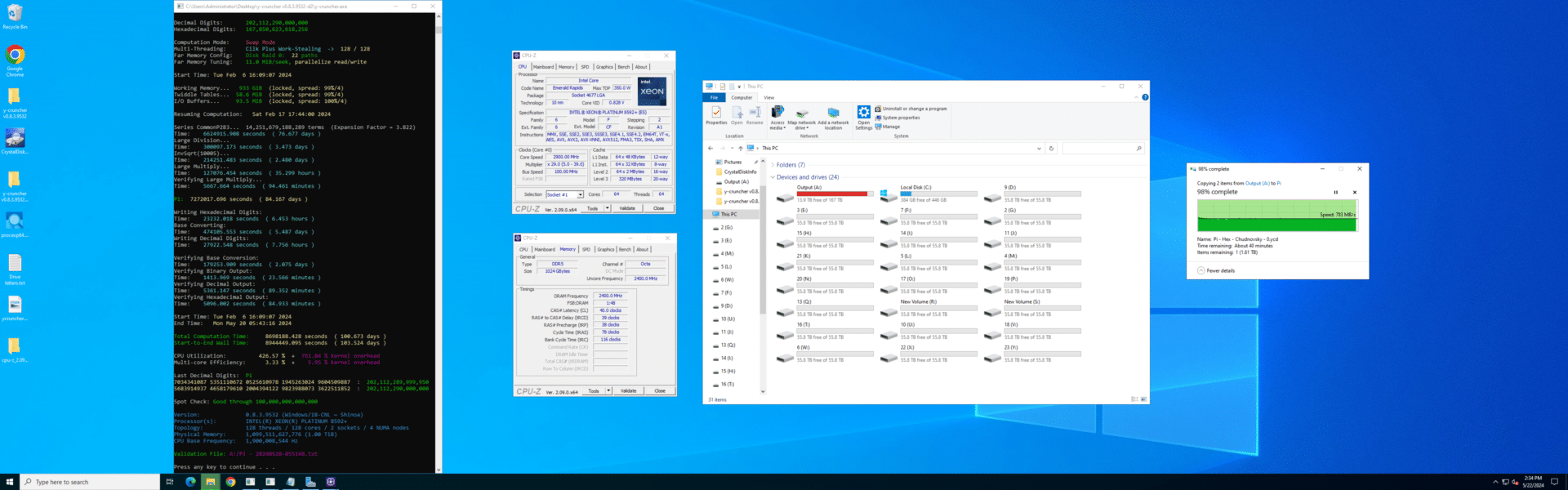Image resolution: width=1568 pixels, height=490 pixels.
Task: Click the Explorer help question mark icon
Action: point(1145,97)
